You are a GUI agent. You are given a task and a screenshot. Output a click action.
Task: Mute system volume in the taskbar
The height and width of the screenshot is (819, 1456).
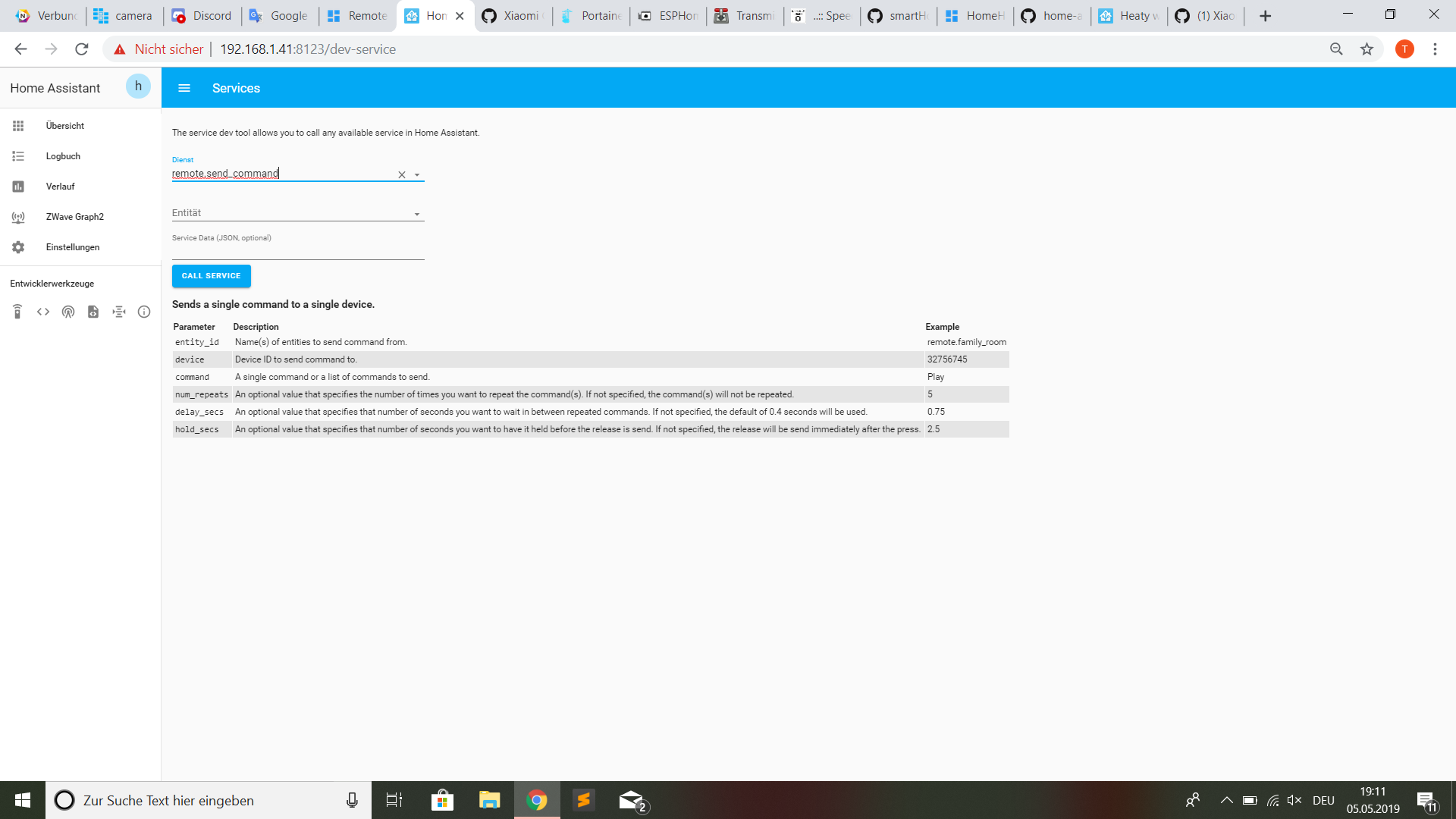pos(1293,800)
